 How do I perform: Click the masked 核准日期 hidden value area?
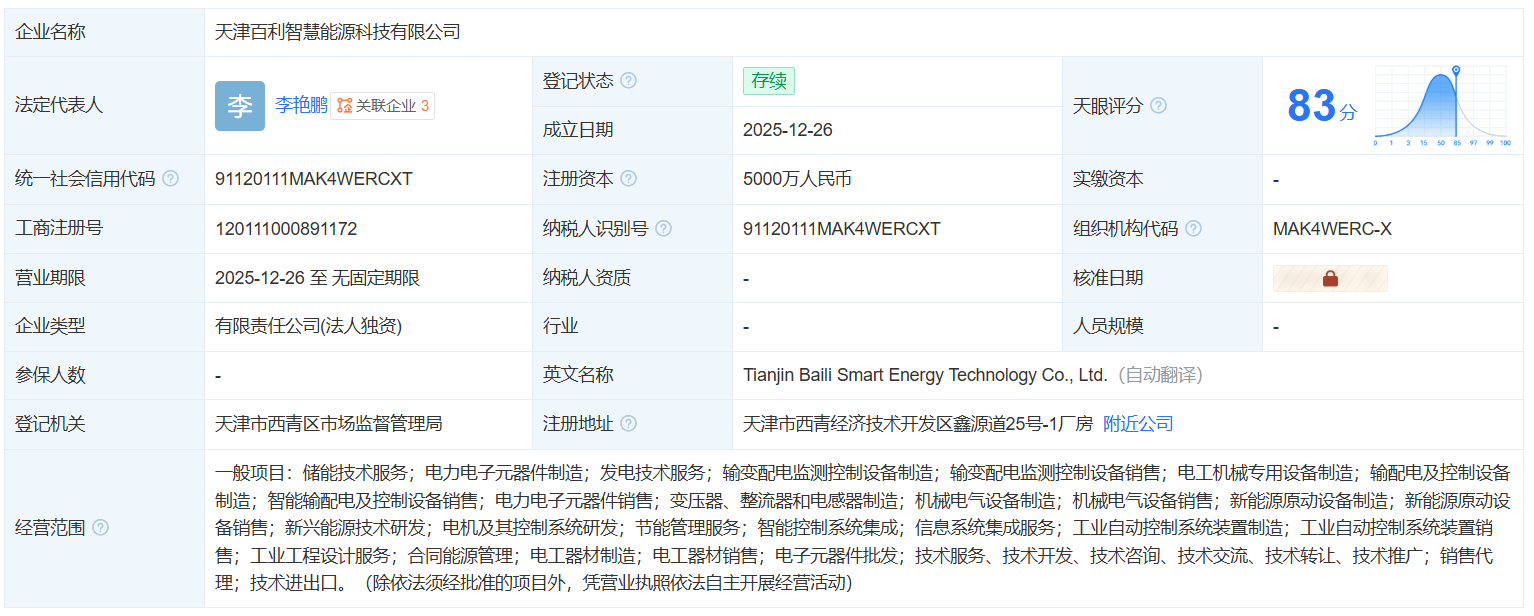[1329, 278]
